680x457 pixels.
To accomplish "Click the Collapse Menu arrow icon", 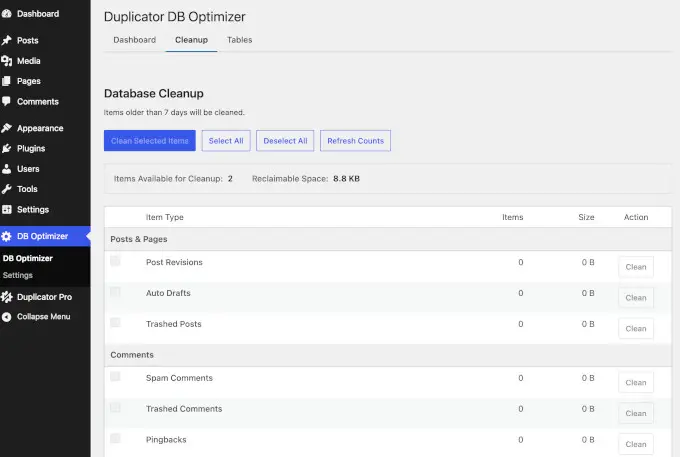I will [x=6, y=317].
